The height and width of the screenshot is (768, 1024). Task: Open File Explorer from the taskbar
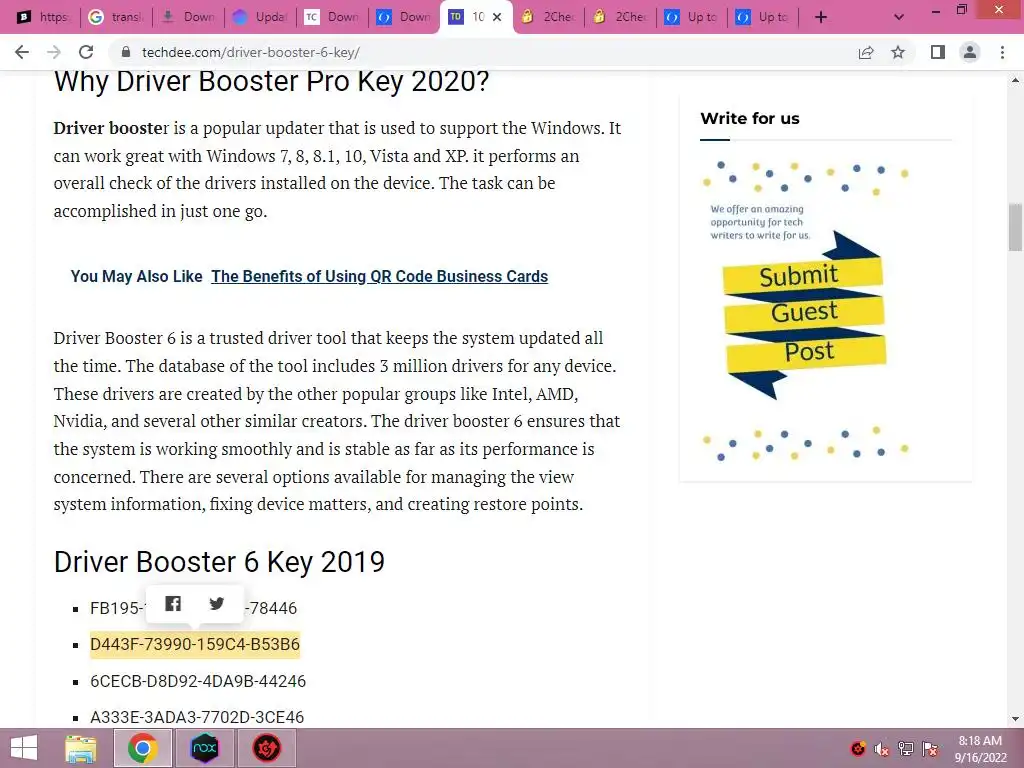81,748
